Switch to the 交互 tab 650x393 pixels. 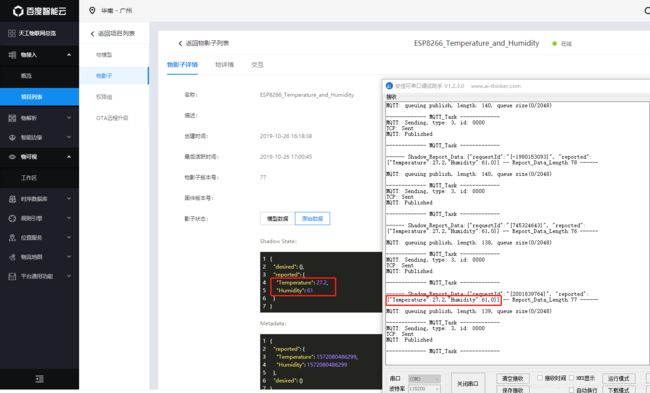pyautogui.click(x=257, y=65)
